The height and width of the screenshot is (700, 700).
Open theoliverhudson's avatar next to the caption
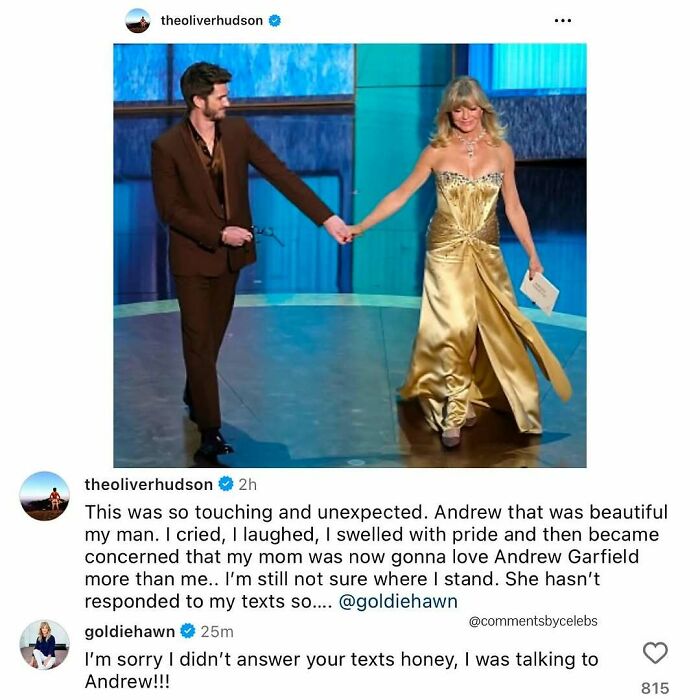44,496
